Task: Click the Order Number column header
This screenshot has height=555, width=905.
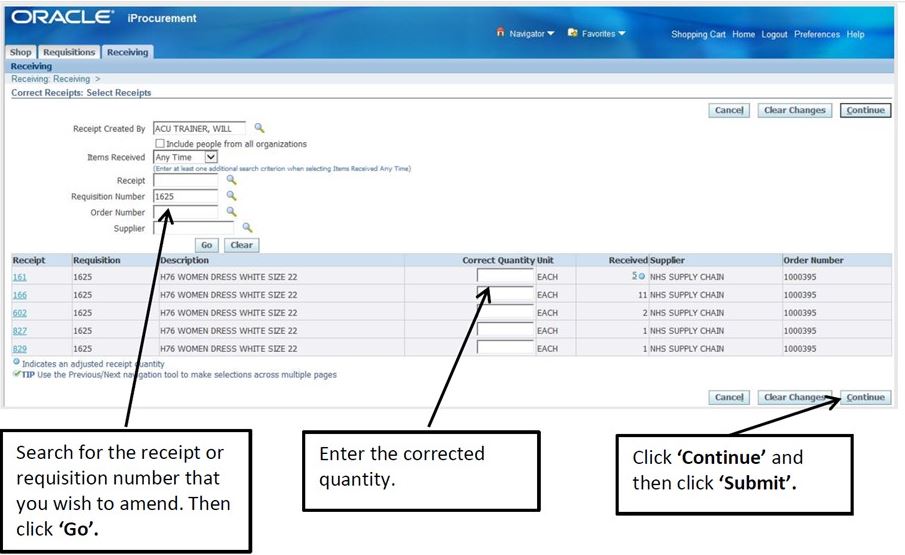Action: [813, 260]
